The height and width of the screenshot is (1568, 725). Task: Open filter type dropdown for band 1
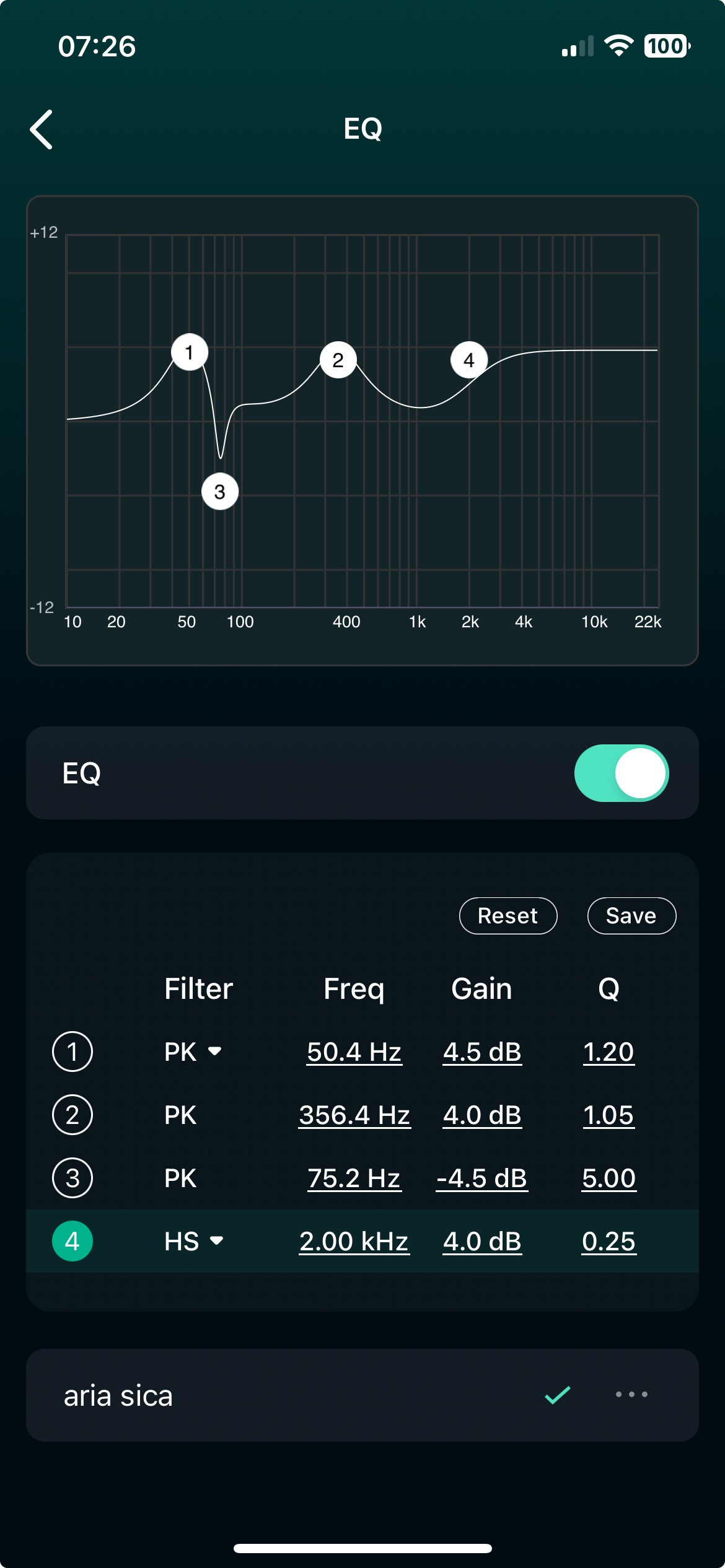click(x=193, y=1052)
